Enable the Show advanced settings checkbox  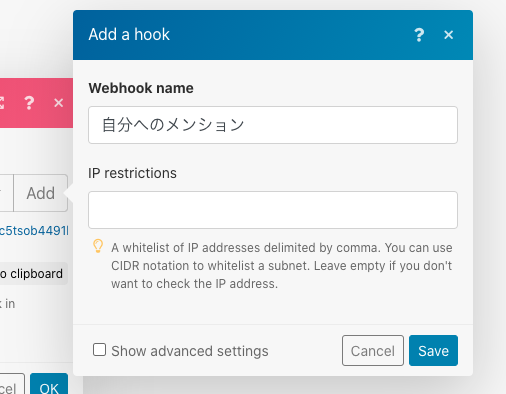99,350
